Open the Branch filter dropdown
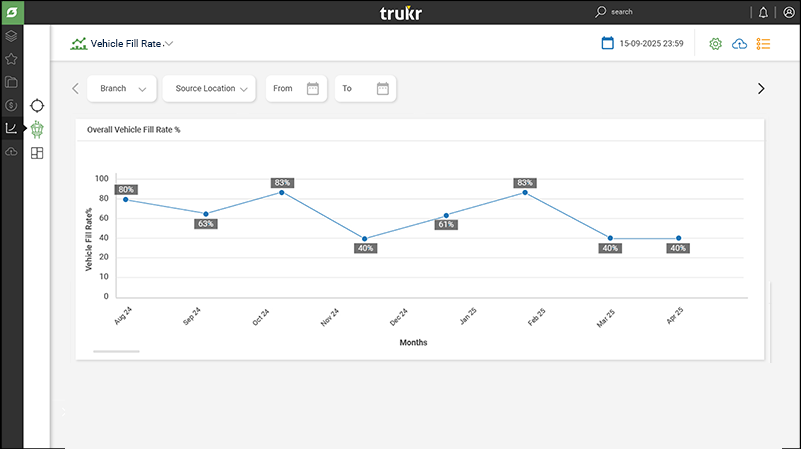 (121, 89)
